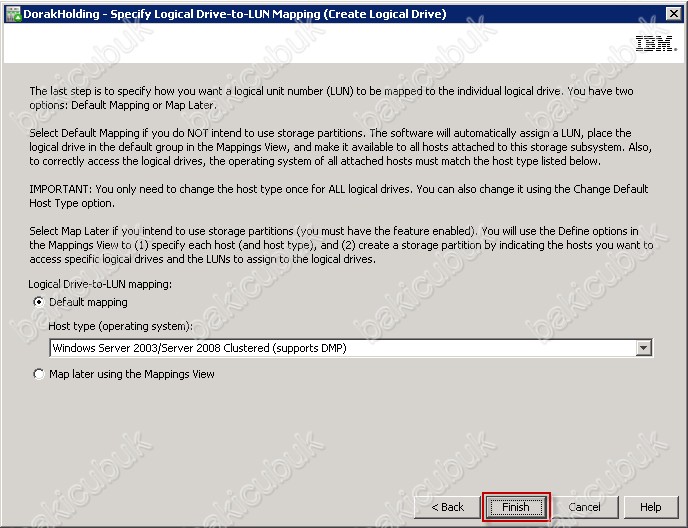Cancel the logical drive wizard

(x=584, y=507)
